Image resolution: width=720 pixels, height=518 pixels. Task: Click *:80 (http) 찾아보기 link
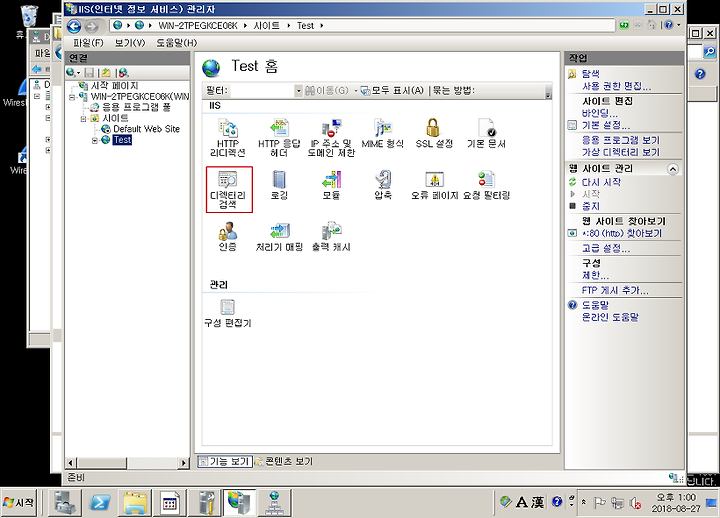pyautogui.click(x=622, y=233)
